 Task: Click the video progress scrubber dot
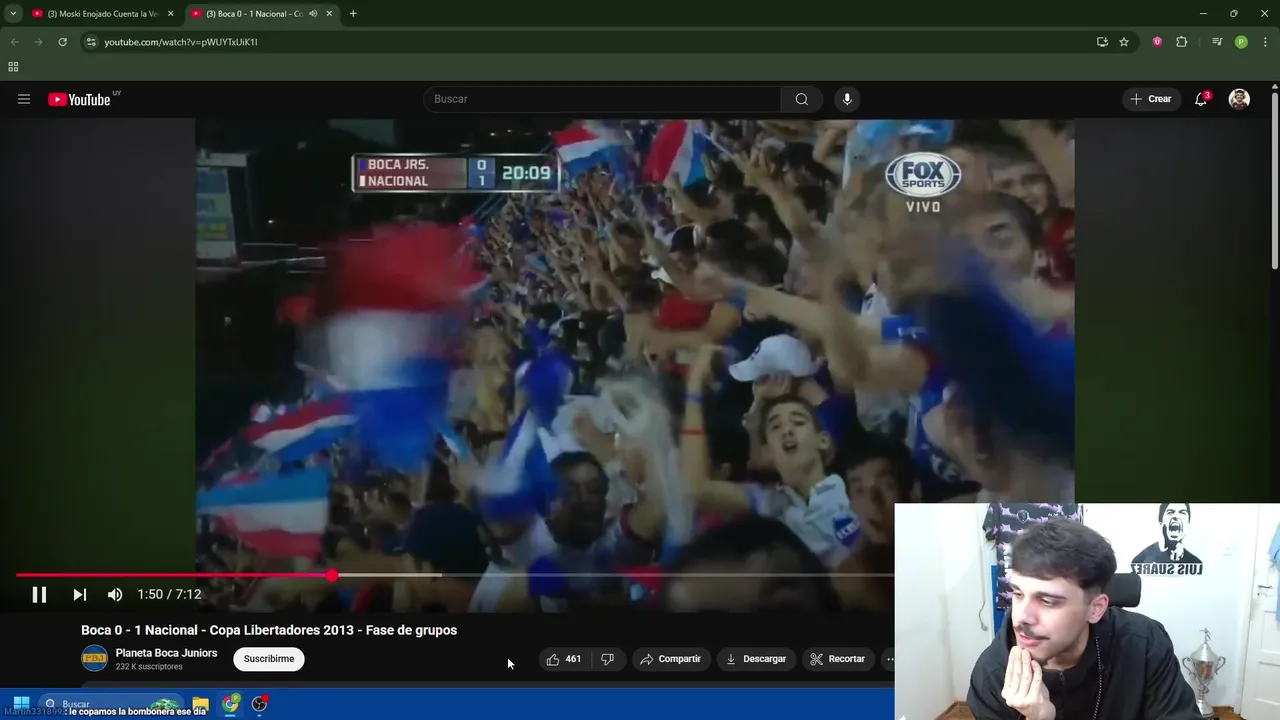click(332, 575)
